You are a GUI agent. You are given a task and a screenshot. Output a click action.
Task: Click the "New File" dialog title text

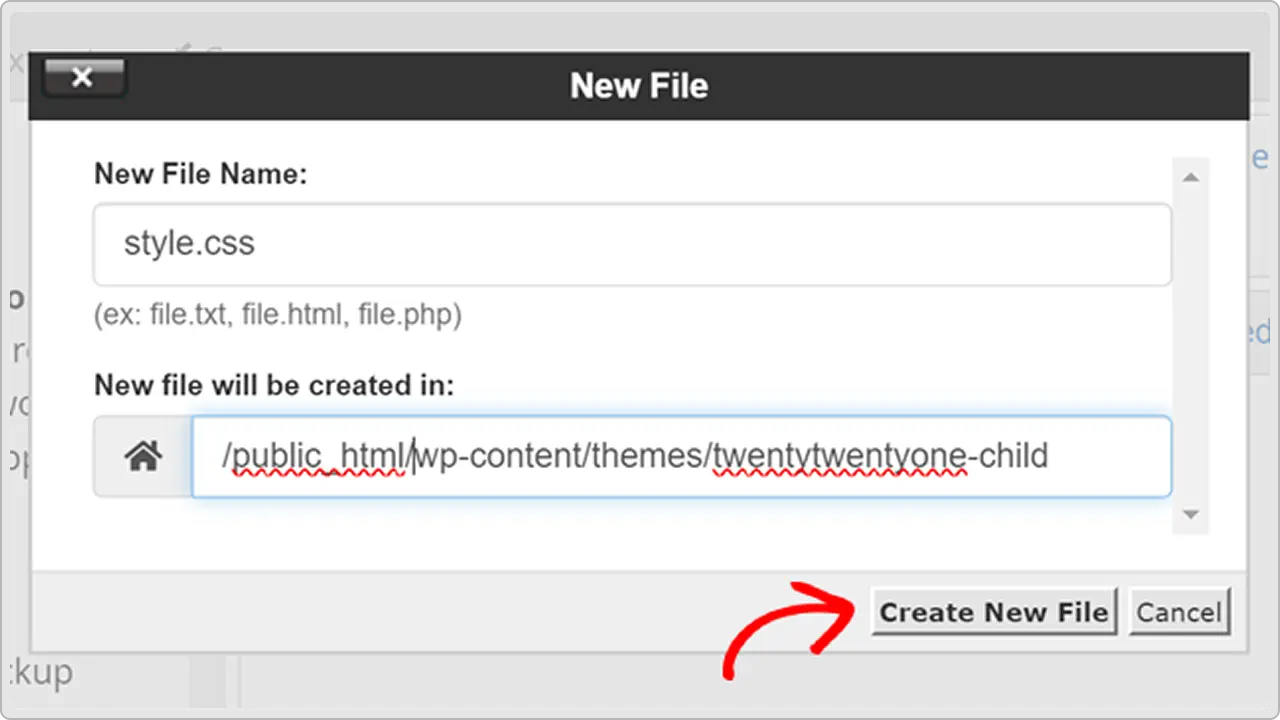pos(639,86)
